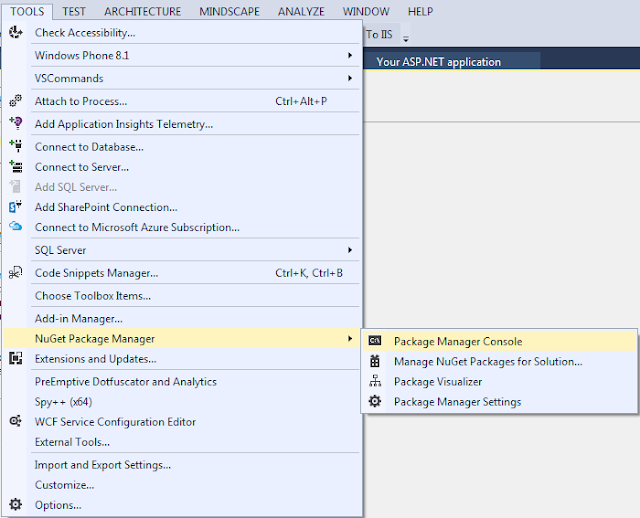Viewport: 640px width, 518px height.
Task: Open the ANALYZE menu
Action: click(301, 11)
